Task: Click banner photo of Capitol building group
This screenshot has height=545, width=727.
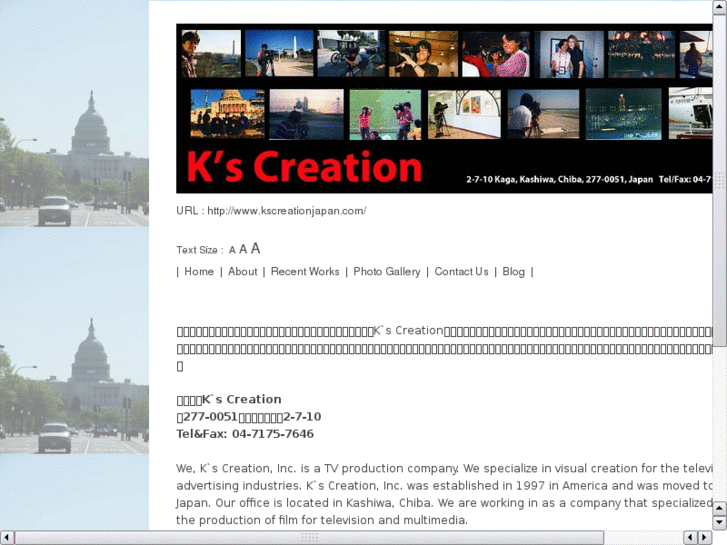Action: coord(228,114)
